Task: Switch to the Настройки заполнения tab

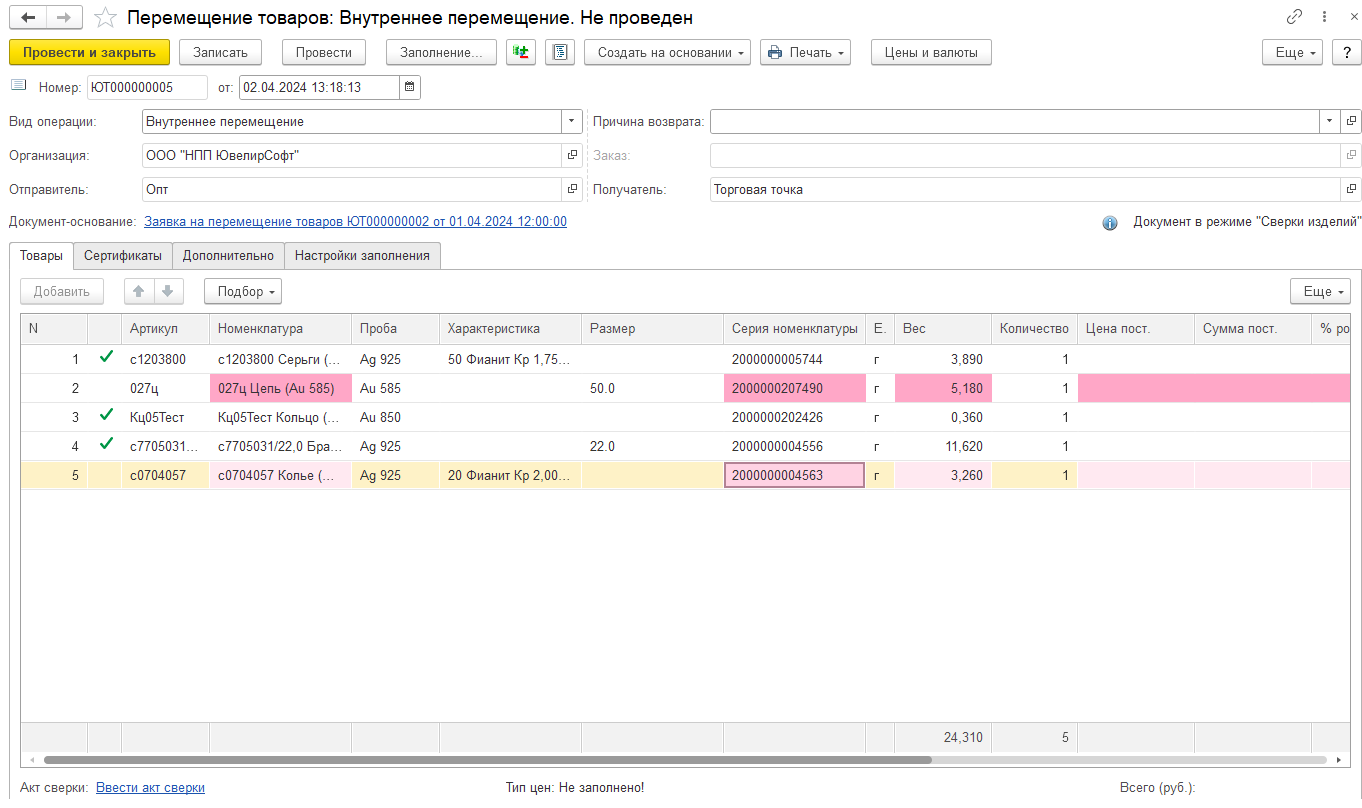Action: (x=362, y=256)
